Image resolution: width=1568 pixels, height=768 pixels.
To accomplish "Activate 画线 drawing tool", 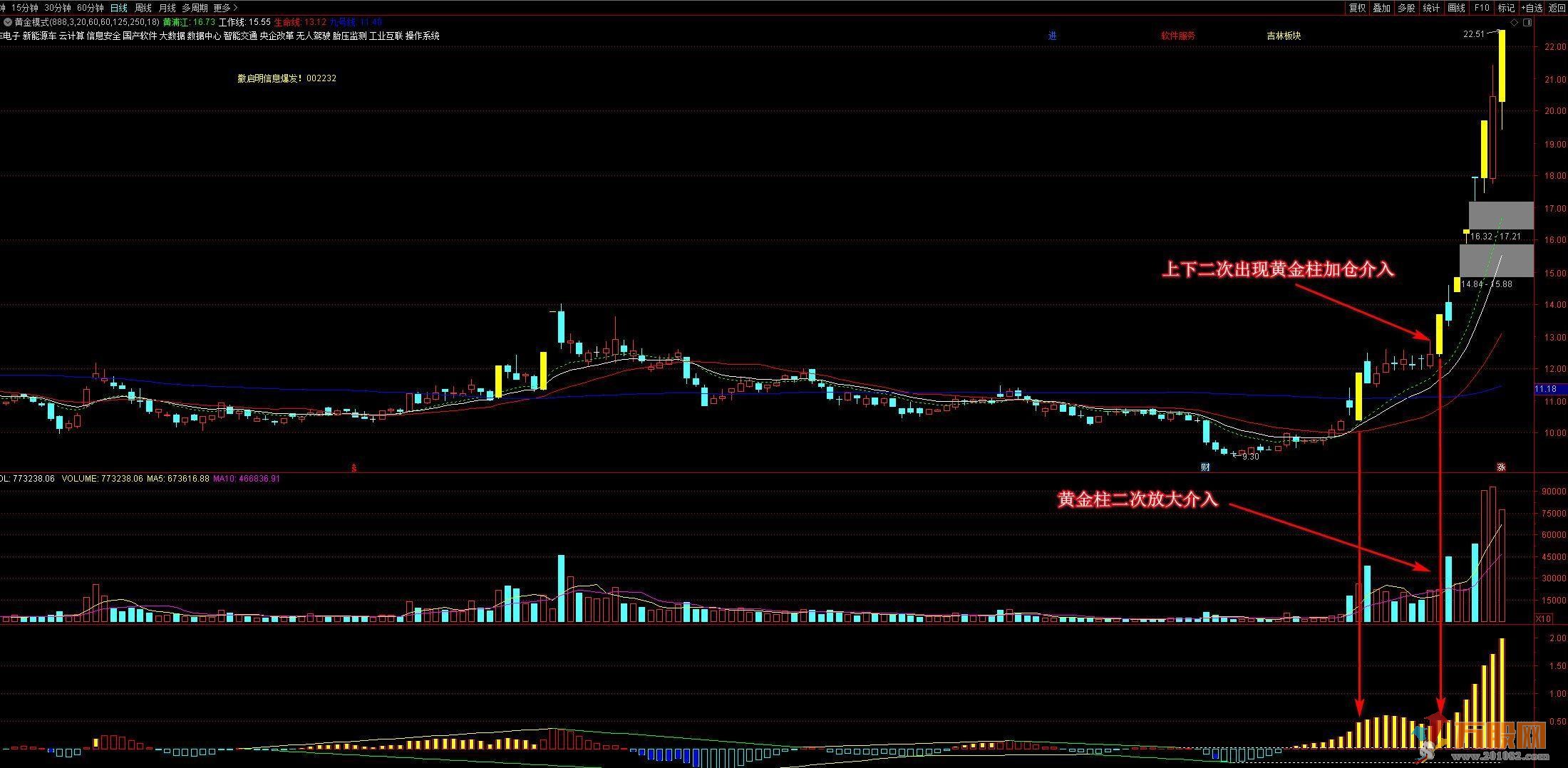I will click(1456, 8).
